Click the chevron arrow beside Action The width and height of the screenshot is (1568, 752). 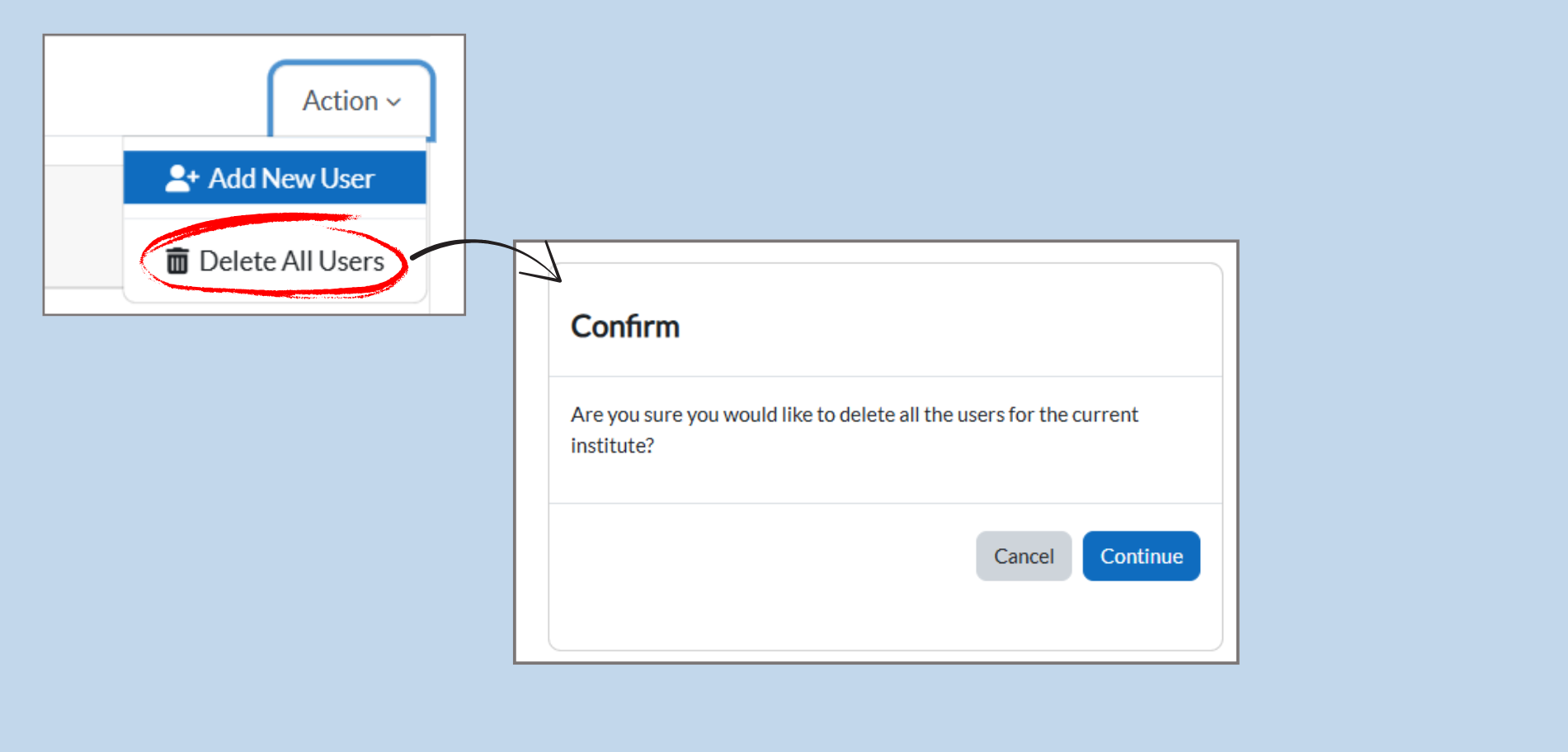tap(394, 102)
